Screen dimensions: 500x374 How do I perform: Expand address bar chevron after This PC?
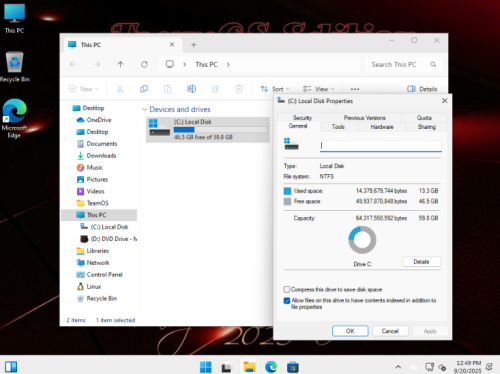click(x=228, y=64)
